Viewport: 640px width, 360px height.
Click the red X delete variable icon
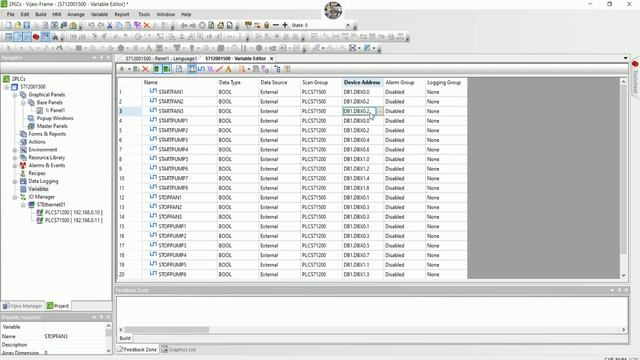(145, 69)
